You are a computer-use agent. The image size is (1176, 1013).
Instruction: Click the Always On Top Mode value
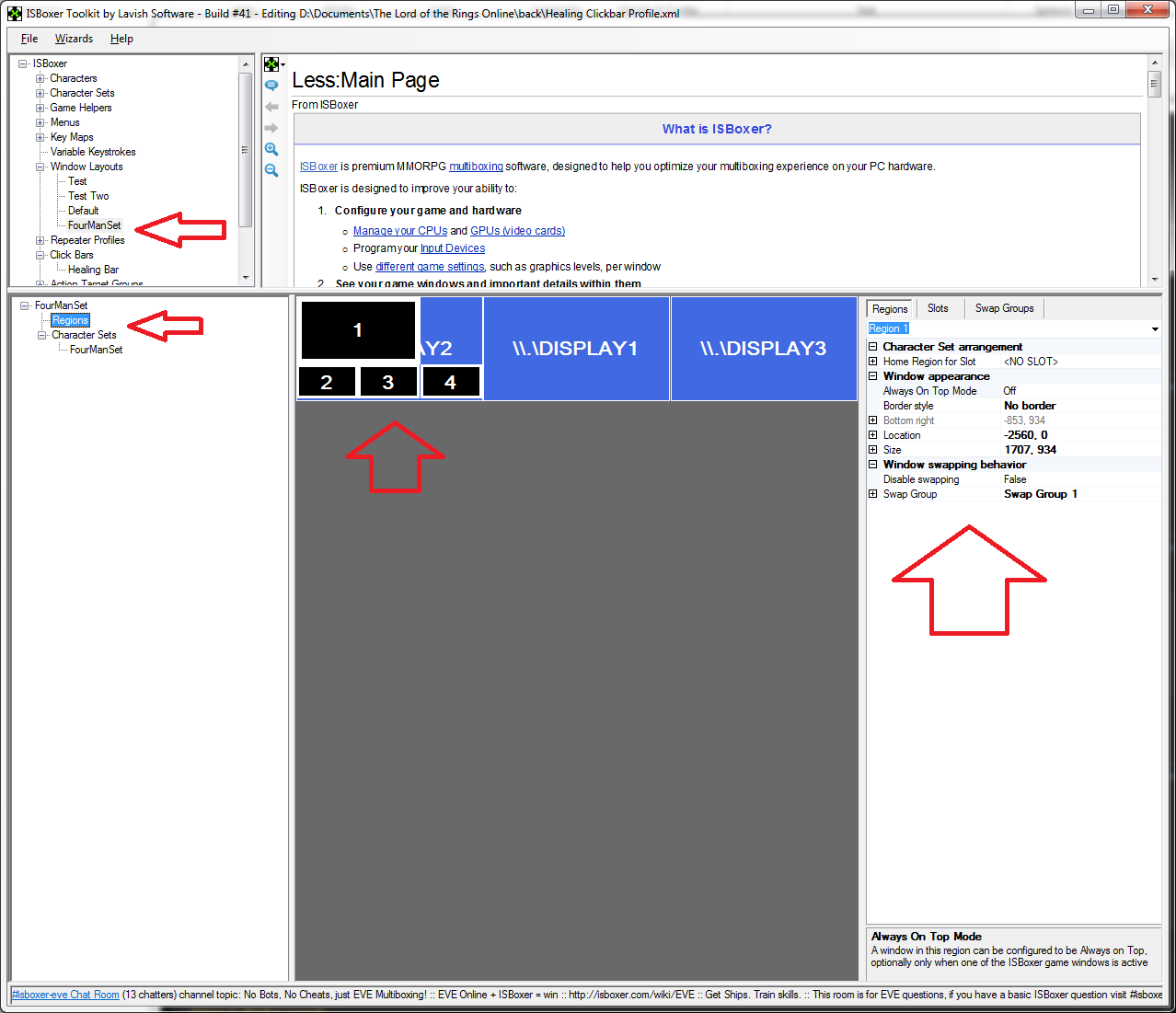tap(1080, 391)
